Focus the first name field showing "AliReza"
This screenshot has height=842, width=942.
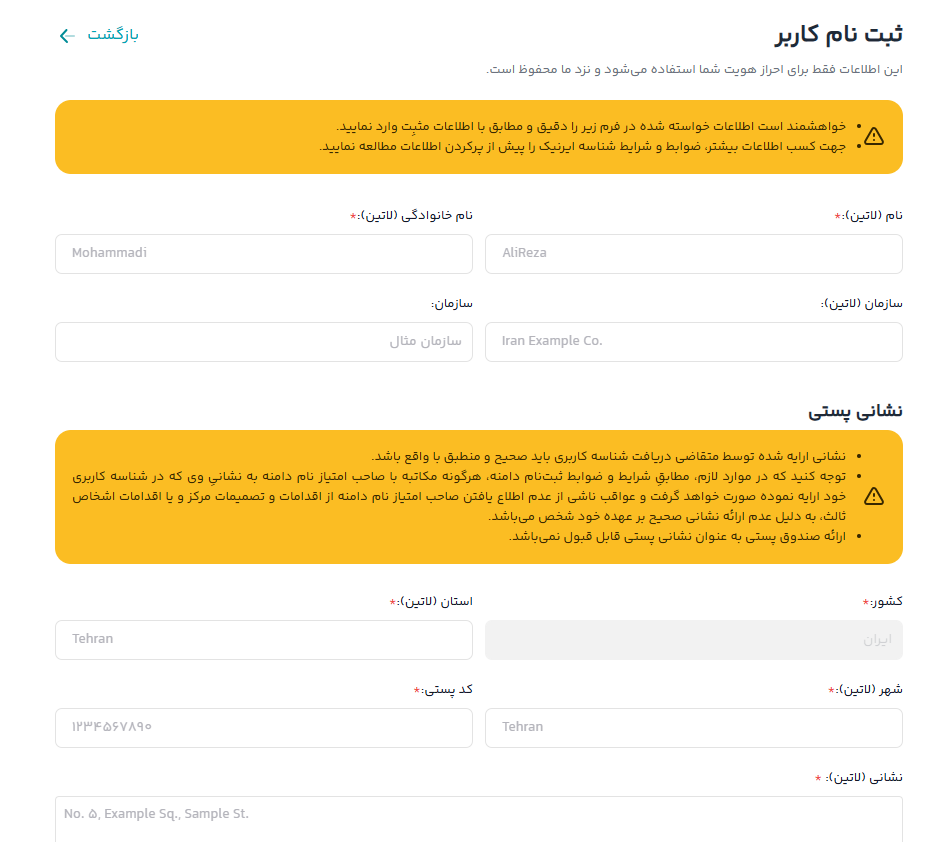click(693, 254)
